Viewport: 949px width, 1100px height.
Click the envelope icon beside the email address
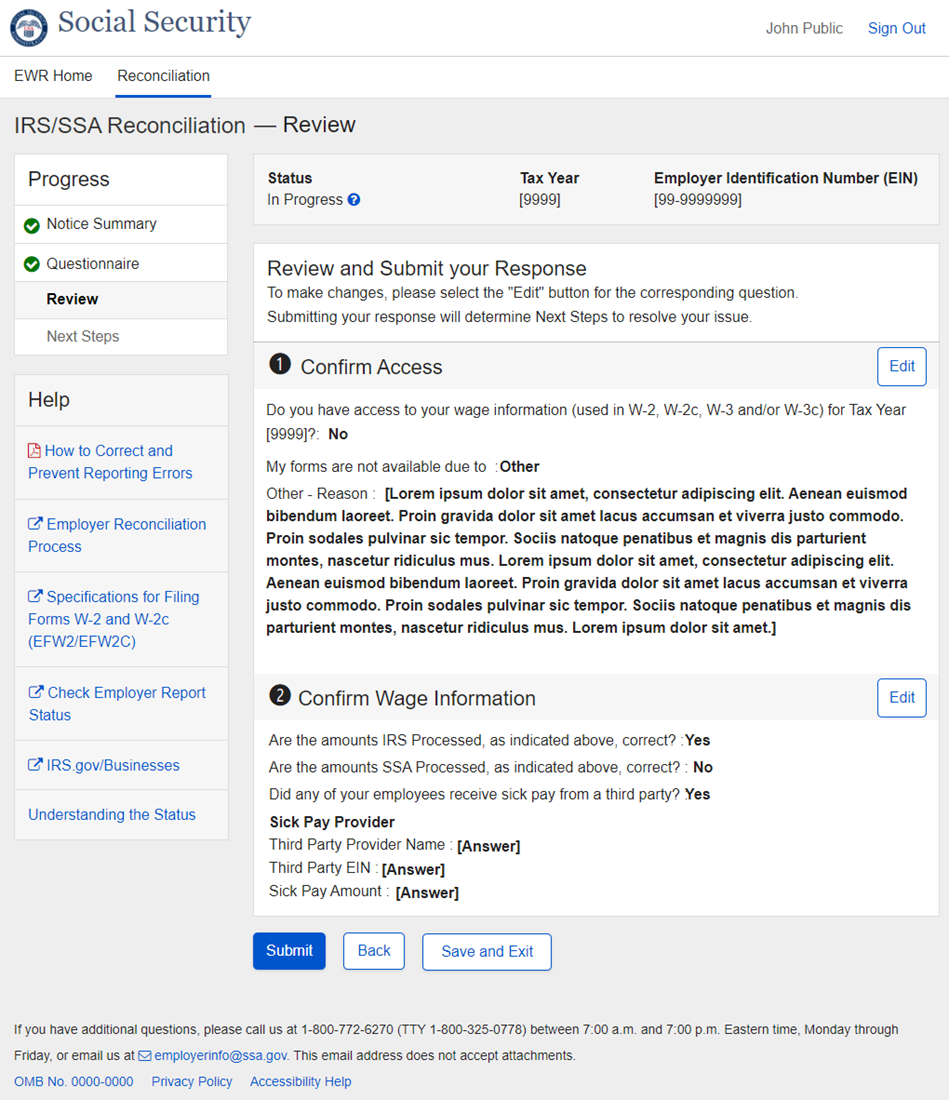tap(145, 1056)
